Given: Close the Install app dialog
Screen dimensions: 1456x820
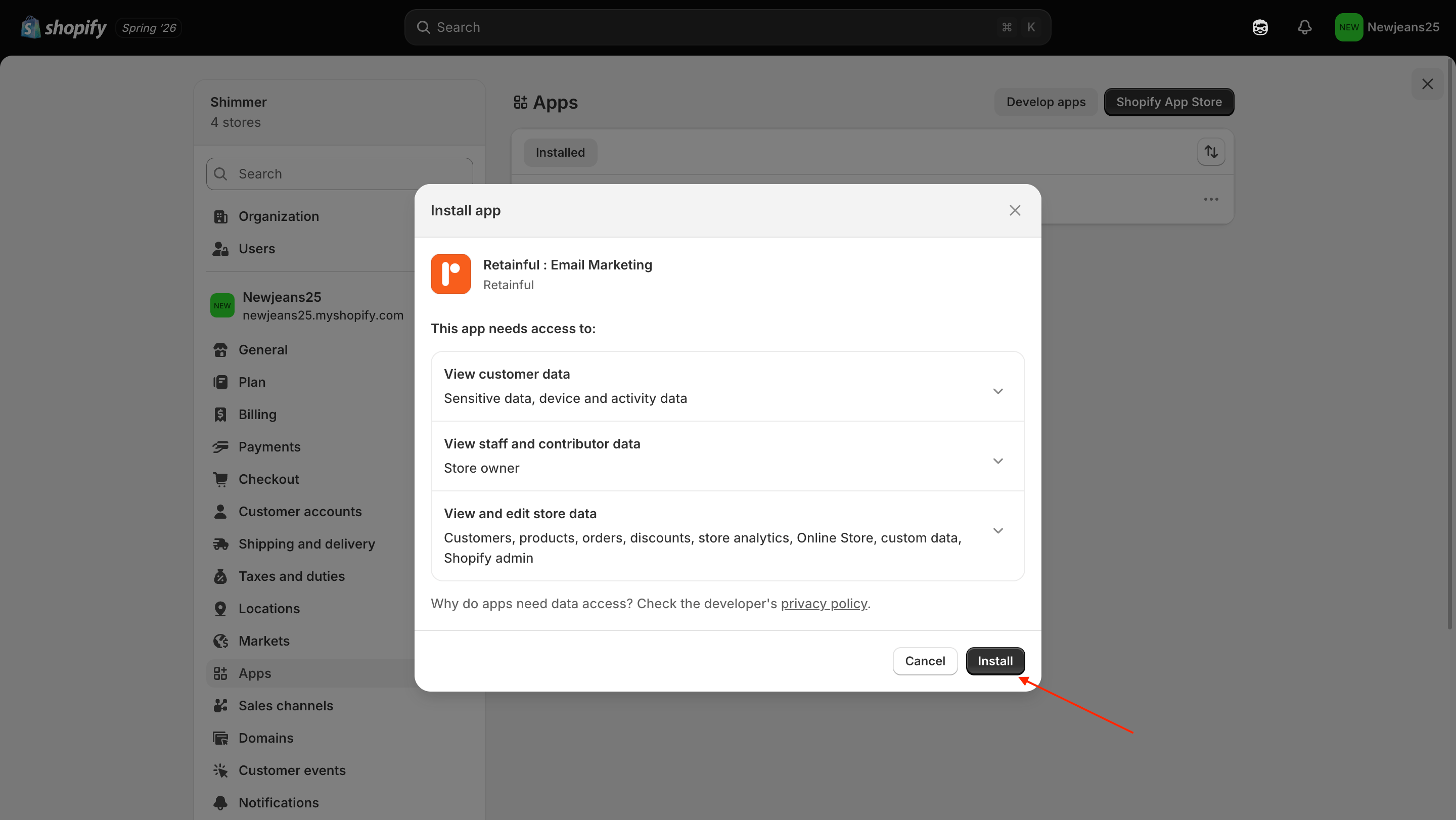Looking at the screenshot, I should click(1015, 211).
